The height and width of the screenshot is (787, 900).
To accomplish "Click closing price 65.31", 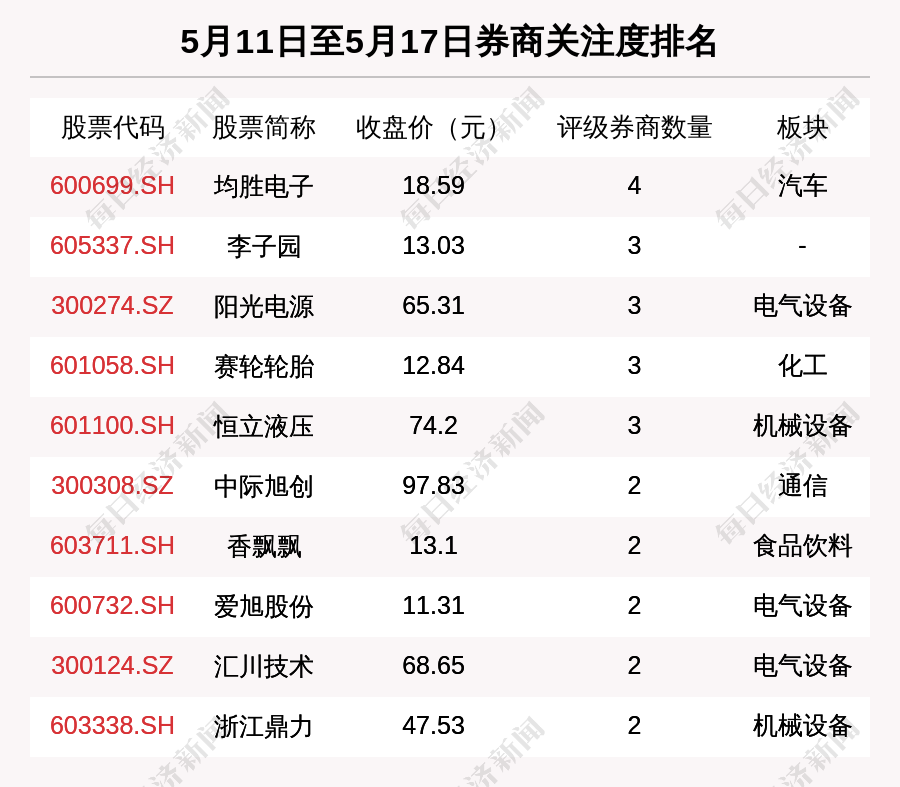I will point(433,305).
